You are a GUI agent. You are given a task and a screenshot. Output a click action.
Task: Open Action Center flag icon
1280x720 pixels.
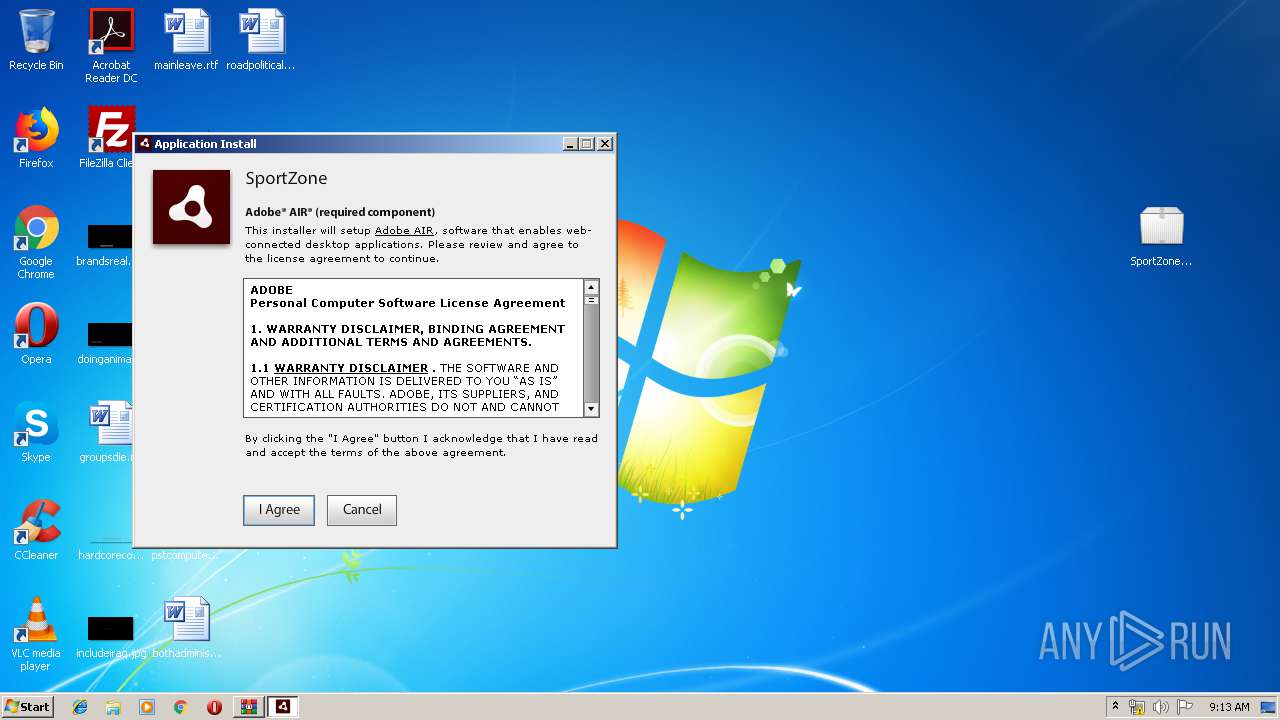pyautogui.click(x=1185, y=707)
